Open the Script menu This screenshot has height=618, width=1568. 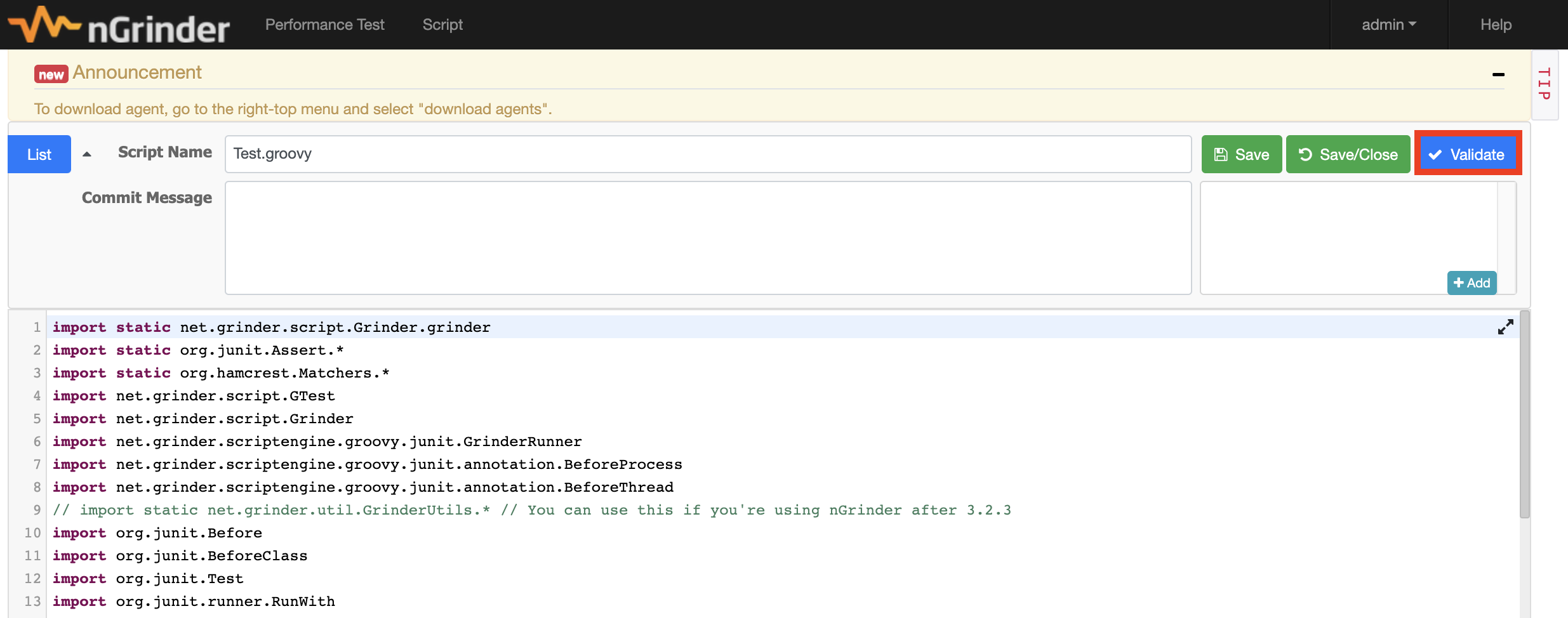coord(442,25)
